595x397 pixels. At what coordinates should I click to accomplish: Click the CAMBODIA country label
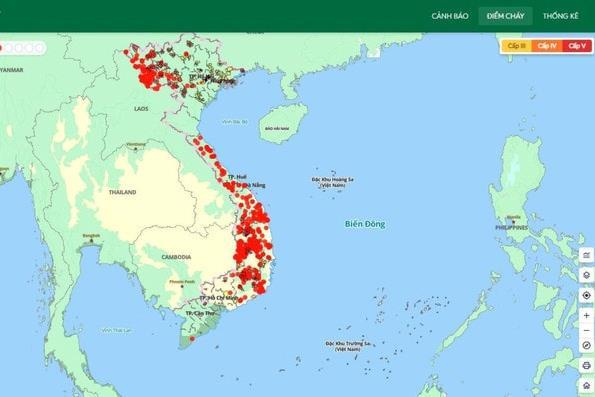click(x=176, y=257)
